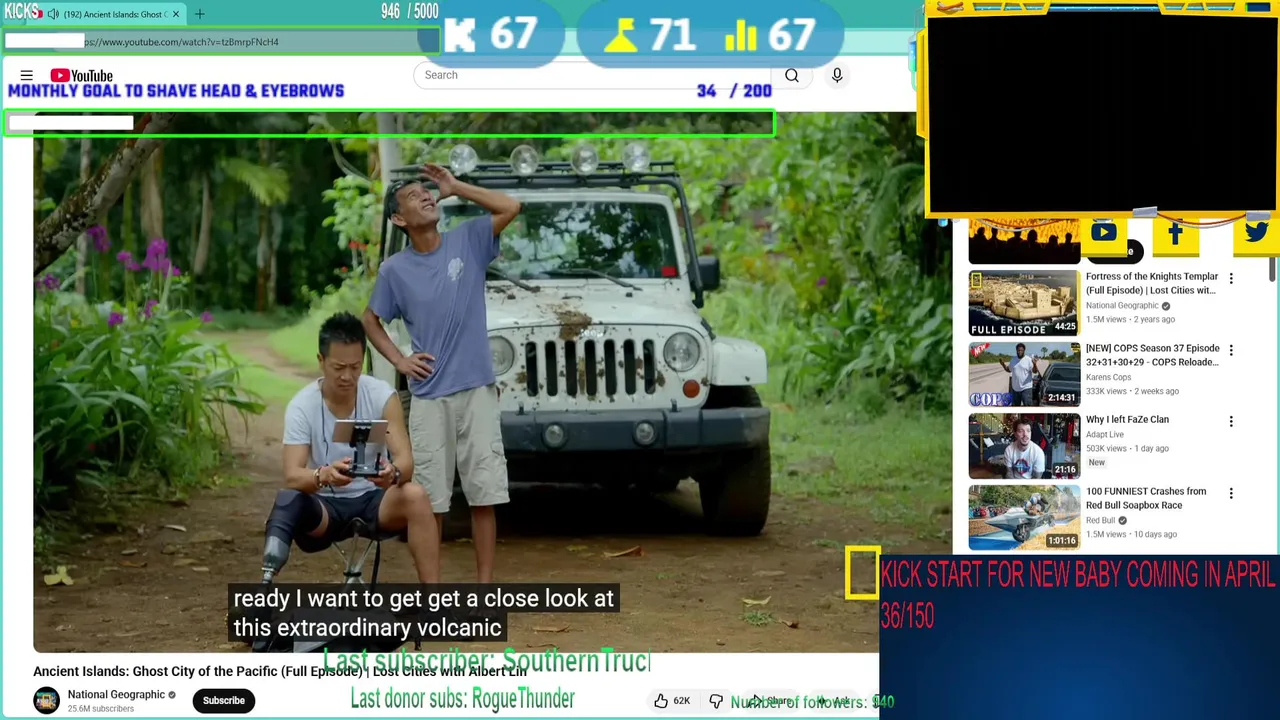Go to the YouTube home logo
This screenshot has height=720, width=1280.
[x=81, y=75]
